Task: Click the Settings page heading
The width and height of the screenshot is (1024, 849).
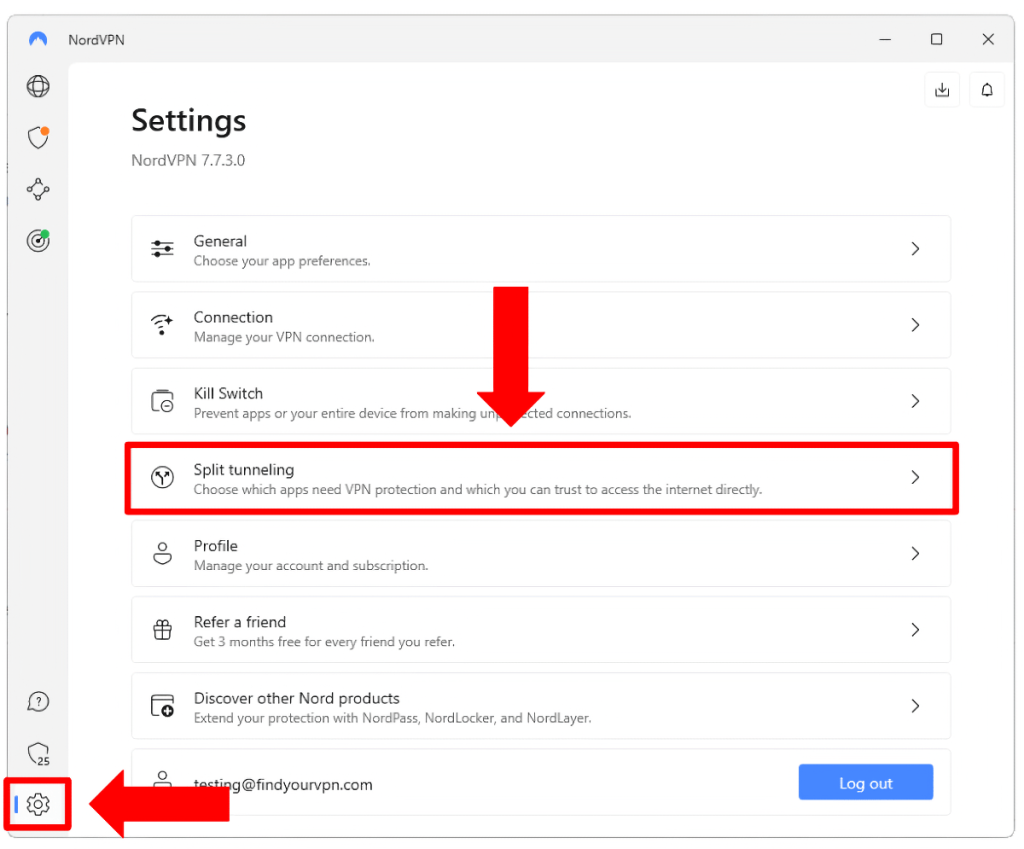Action: tap(189, 121)
